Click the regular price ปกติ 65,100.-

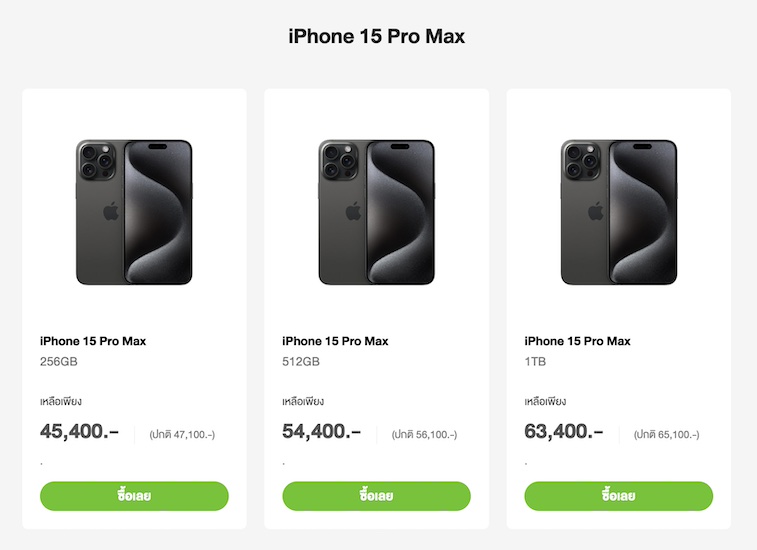(x=667, y=435)
